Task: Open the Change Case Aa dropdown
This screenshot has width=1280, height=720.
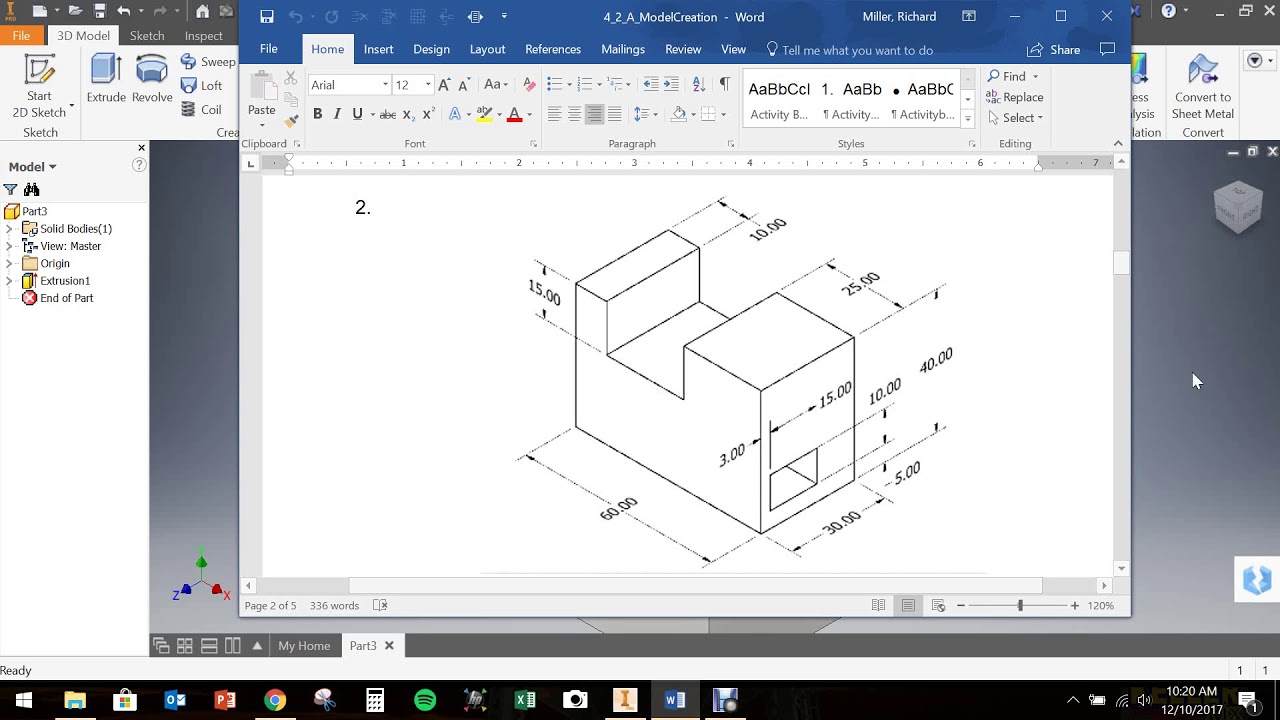Action: 497,85
